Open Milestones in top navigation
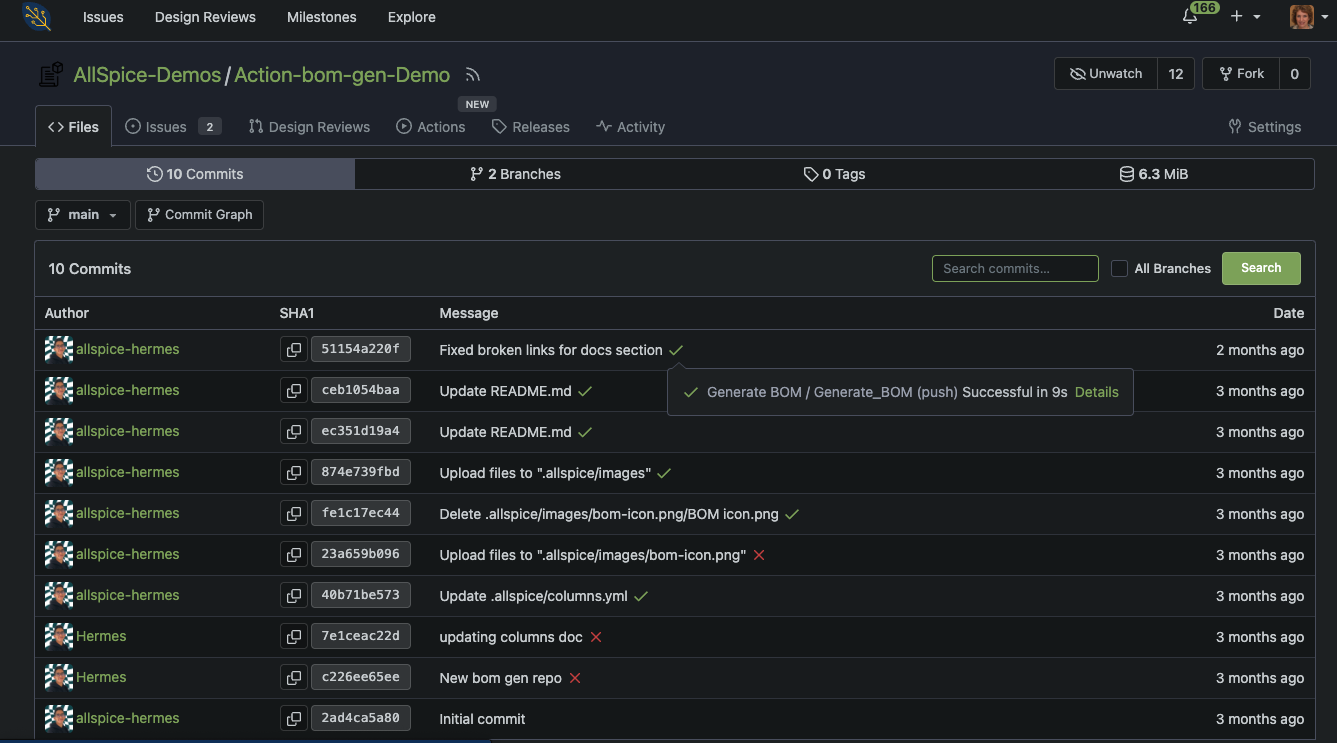1337x743 pixels. [322, 17]
